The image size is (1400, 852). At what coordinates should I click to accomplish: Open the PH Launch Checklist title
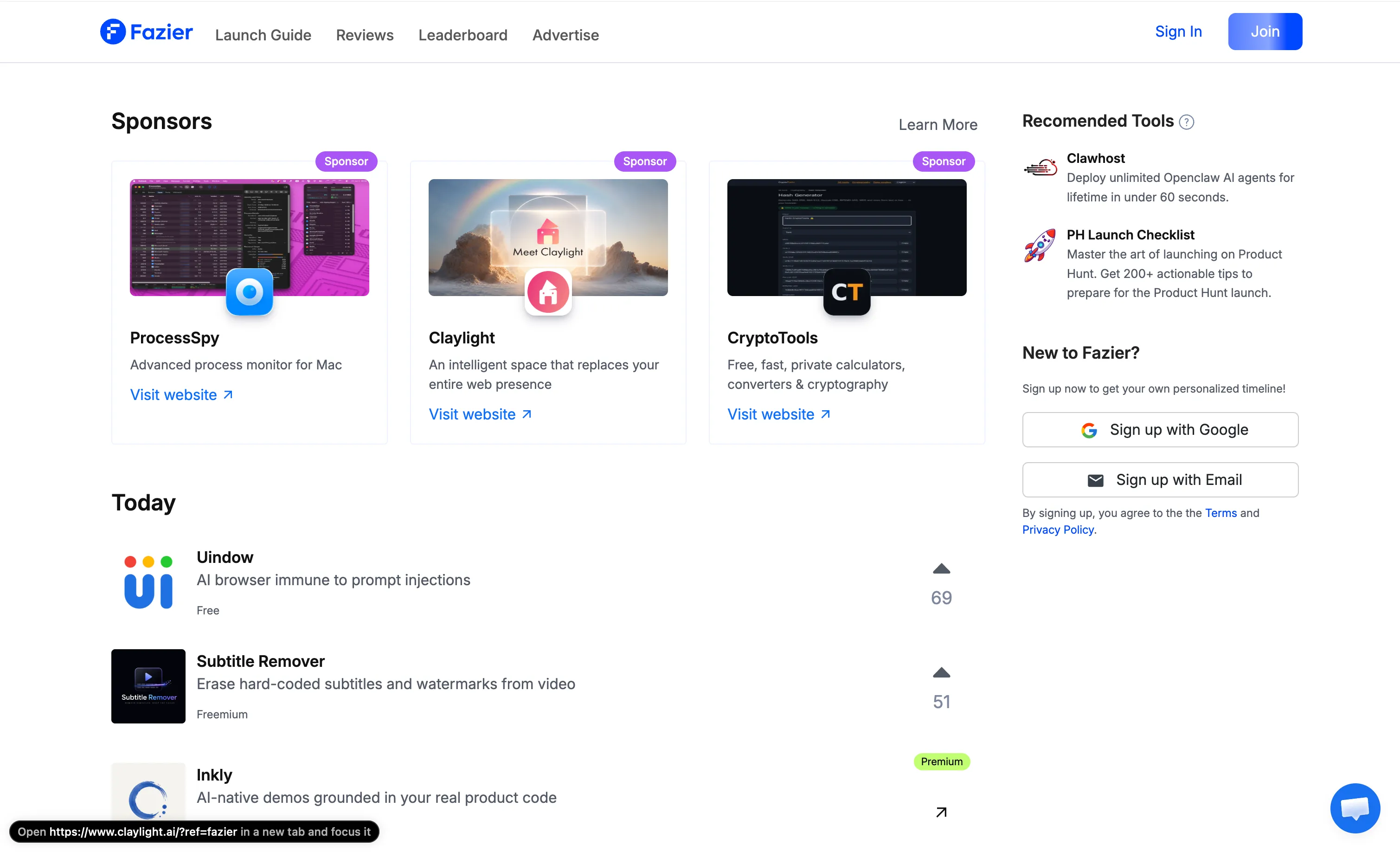pos(1130,235)
